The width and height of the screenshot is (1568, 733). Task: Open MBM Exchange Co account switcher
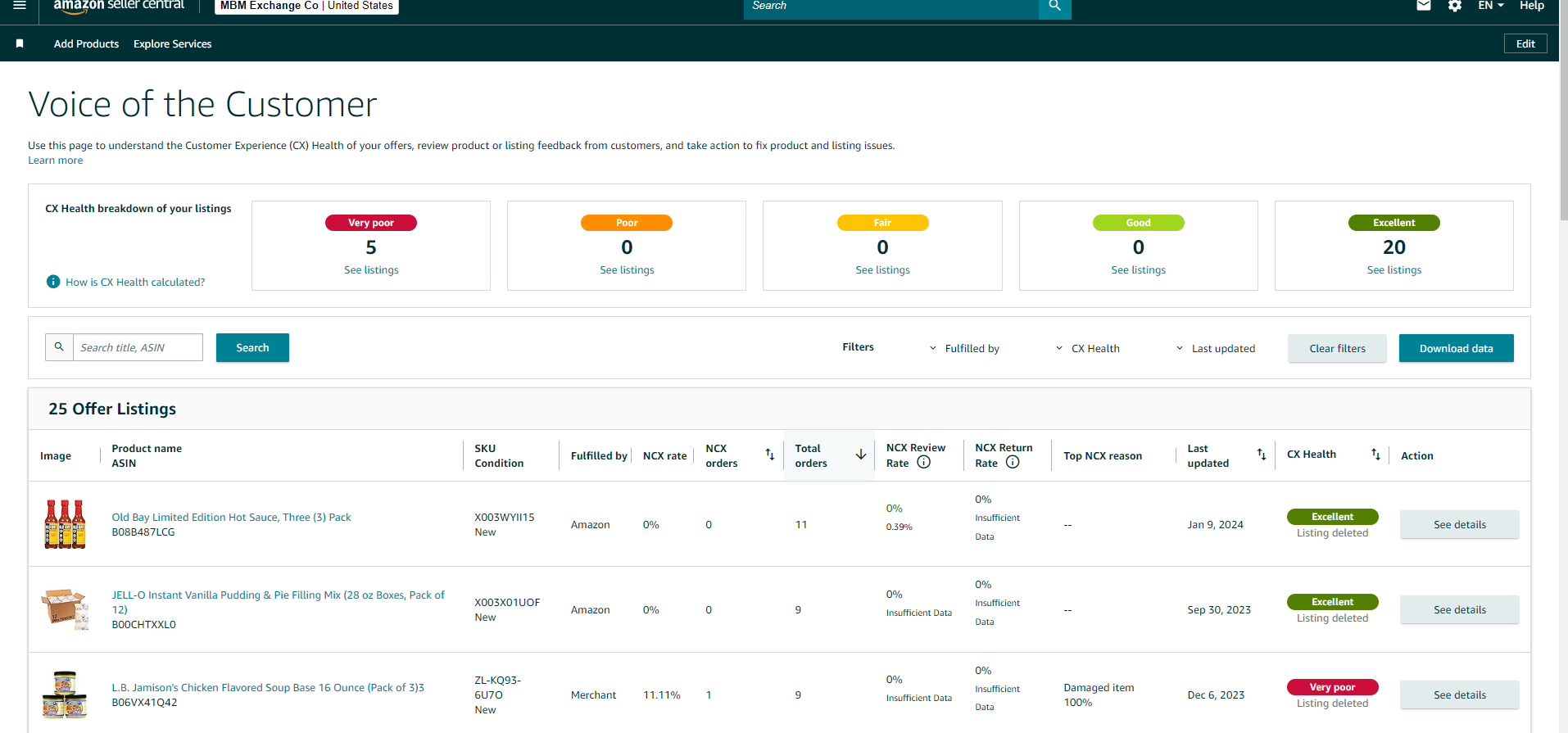pyautogui.click(x=306, y=7)
